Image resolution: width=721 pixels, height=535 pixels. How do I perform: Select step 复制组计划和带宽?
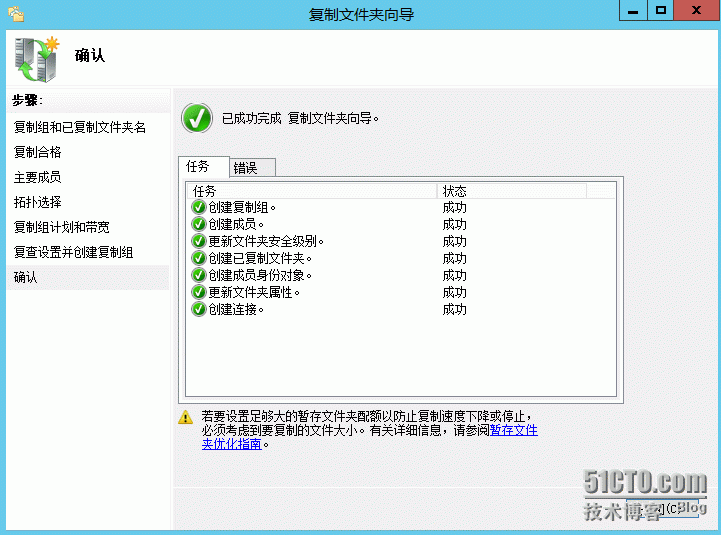click(62, 227)
